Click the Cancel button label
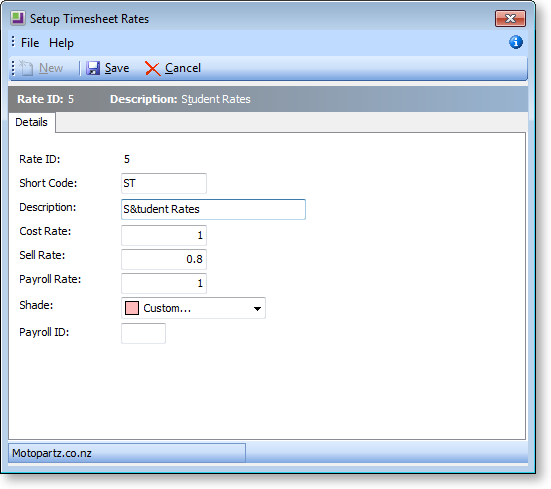 point(183,68)
